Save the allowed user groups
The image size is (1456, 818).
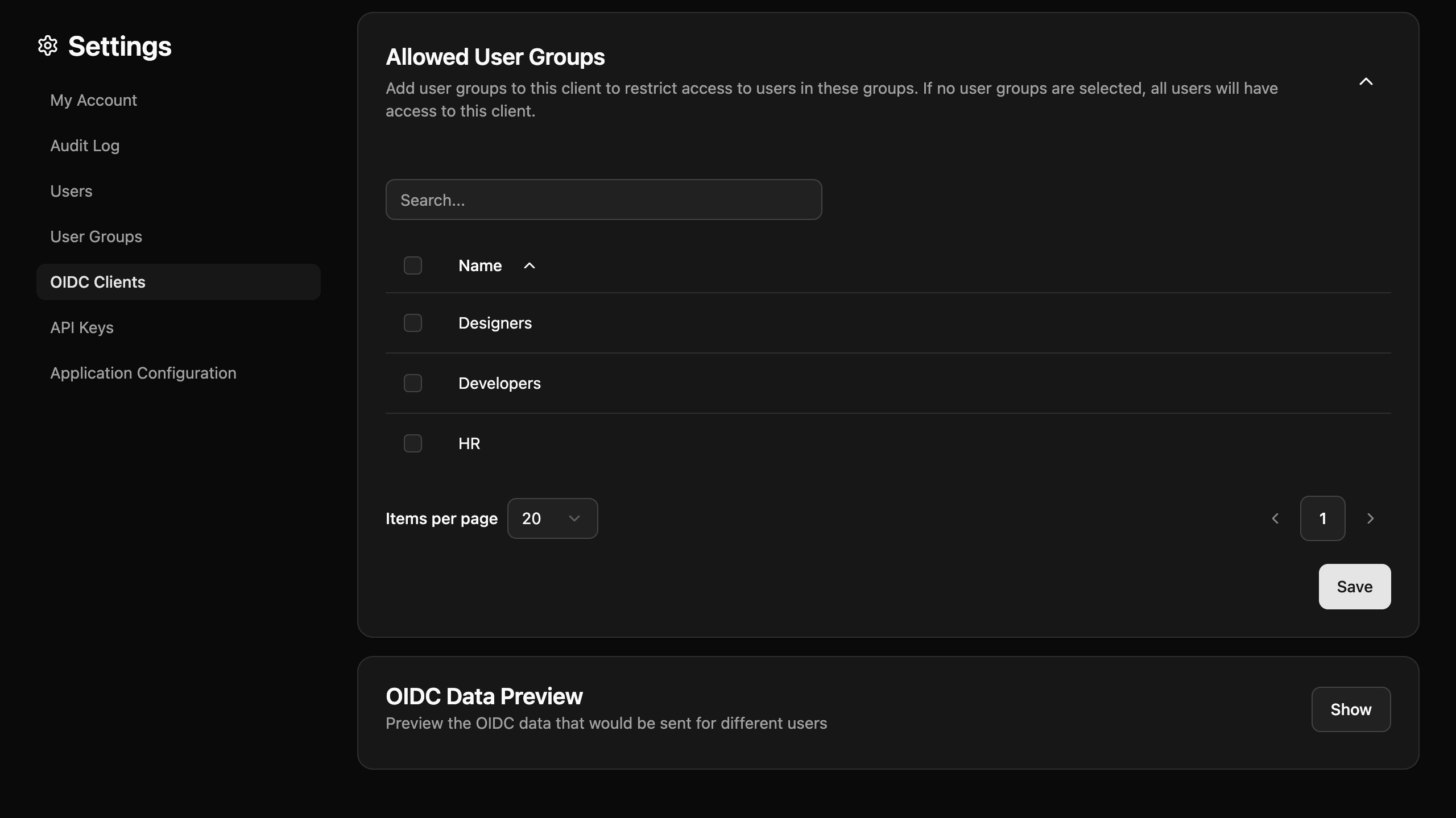click(1354, 586)
